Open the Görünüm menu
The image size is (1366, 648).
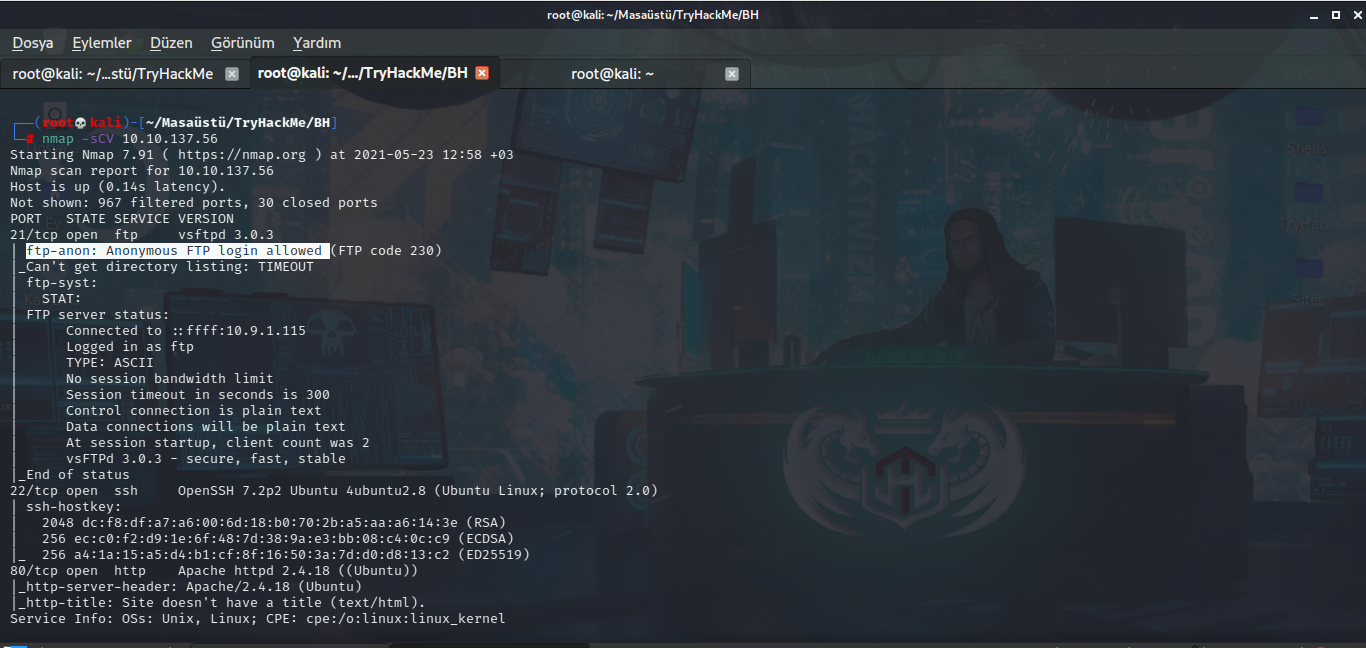tap(242, 43)
